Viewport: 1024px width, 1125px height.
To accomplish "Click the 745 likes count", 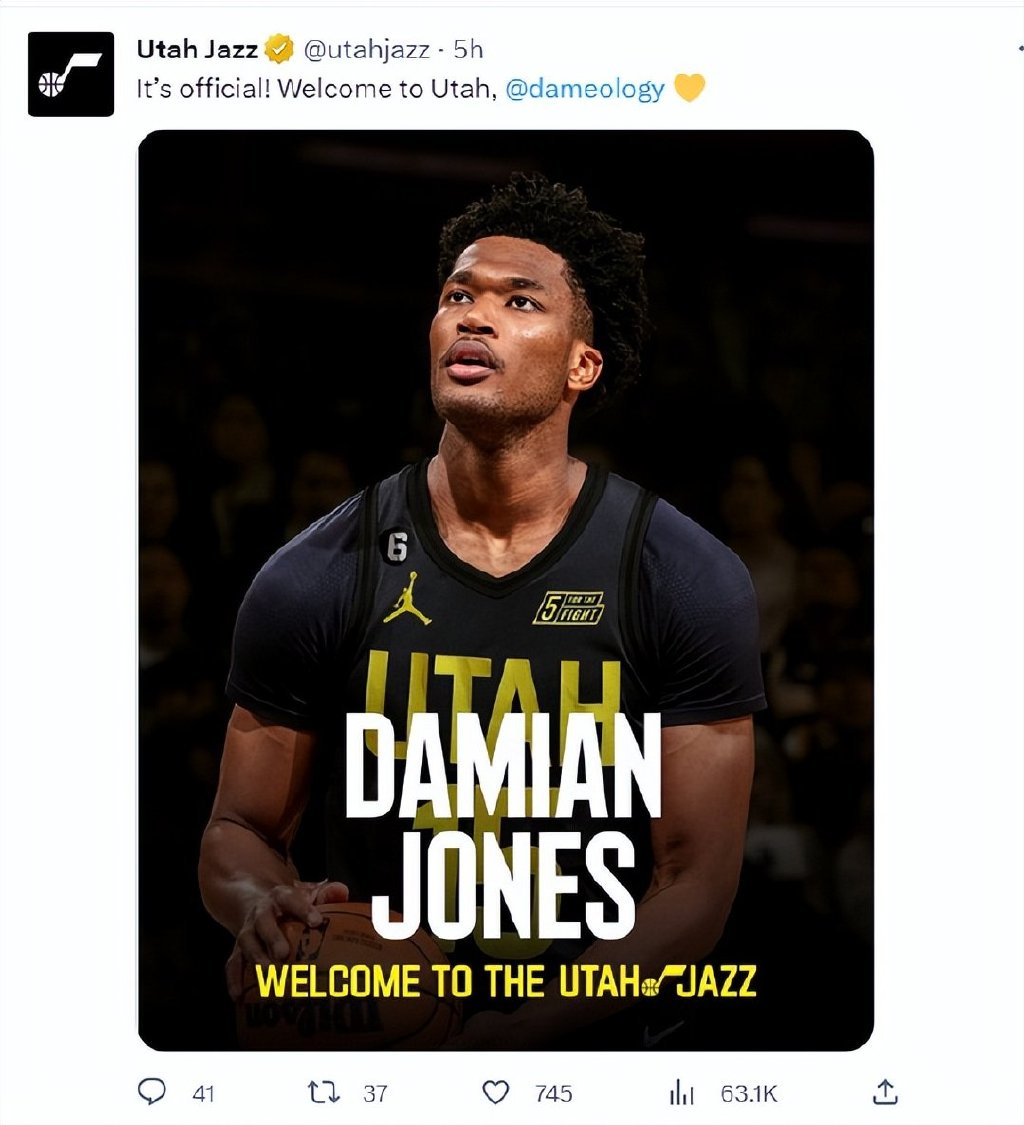I will pyautogui.click(x=553, y=1093).
